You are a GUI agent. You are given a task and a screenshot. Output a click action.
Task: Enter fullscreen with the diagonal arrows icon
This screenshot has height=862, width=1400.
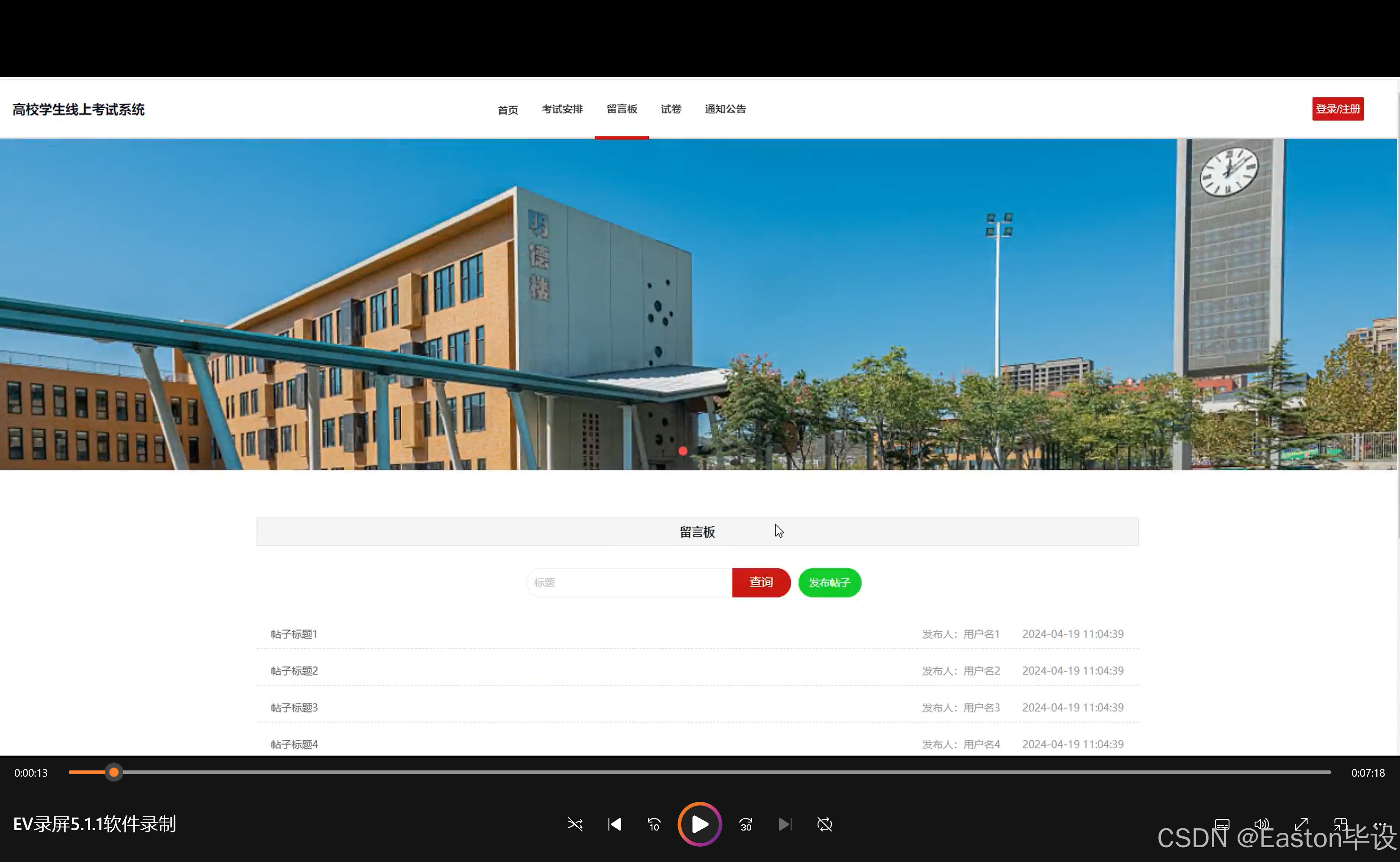click(x=1301, y=824)
